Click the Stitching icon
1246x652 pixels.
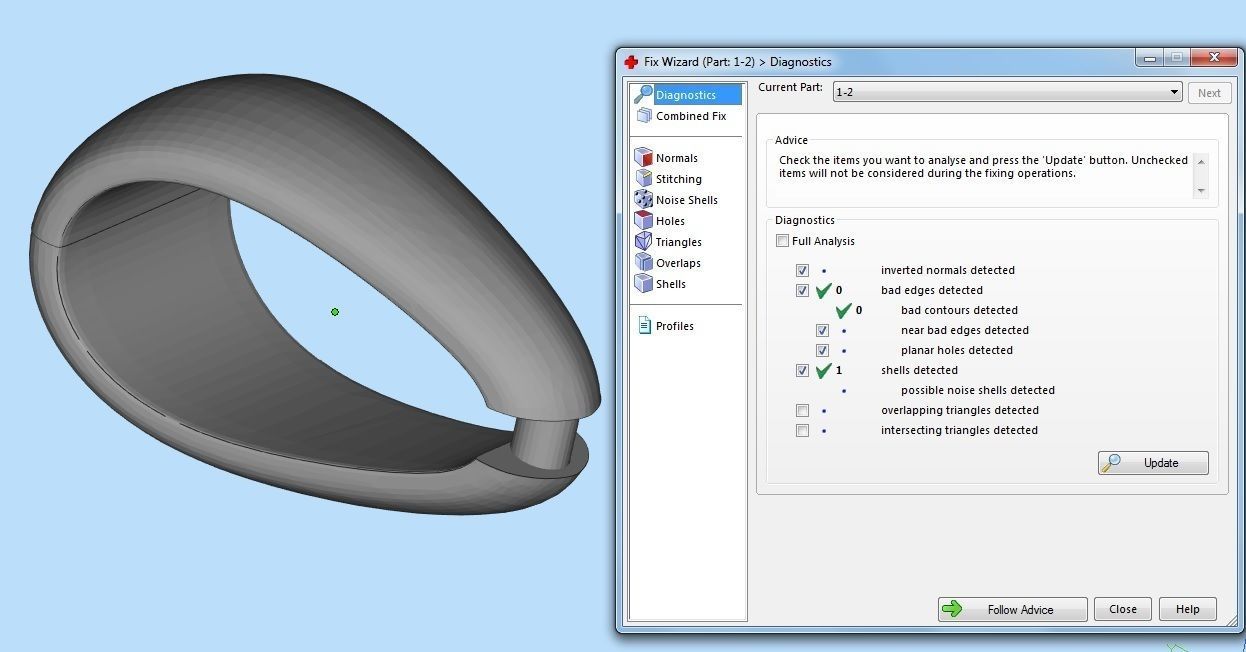(643, 179)
